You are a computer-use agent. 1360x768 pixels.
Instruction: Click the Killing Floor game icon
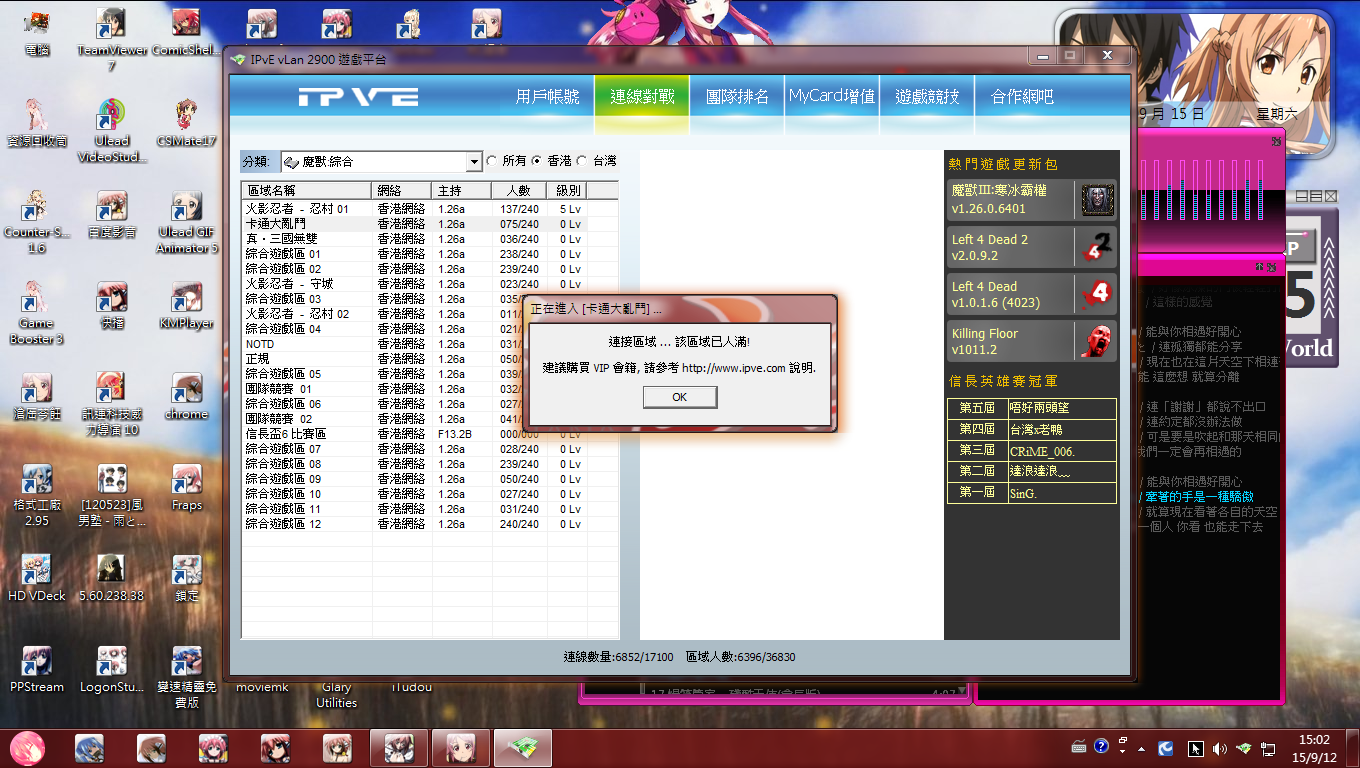[x=1097, y=341]
